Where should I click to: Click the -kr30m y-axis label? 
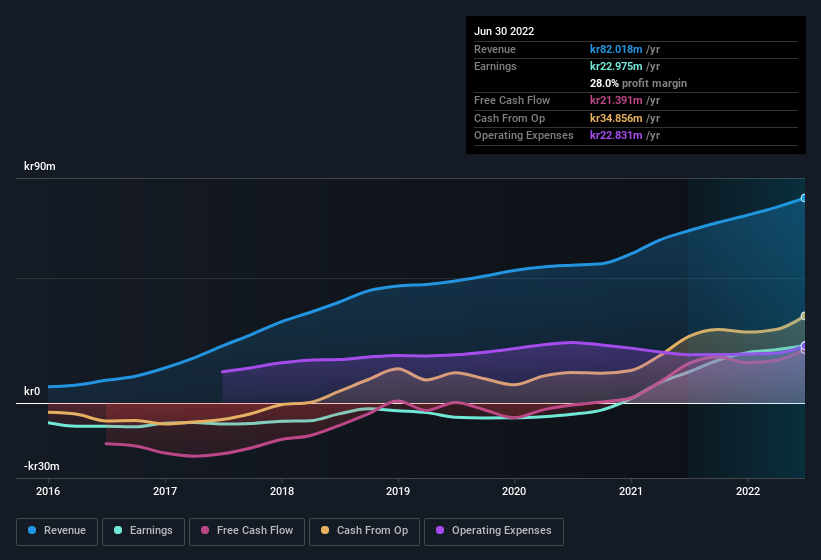(x=41, y=466)
